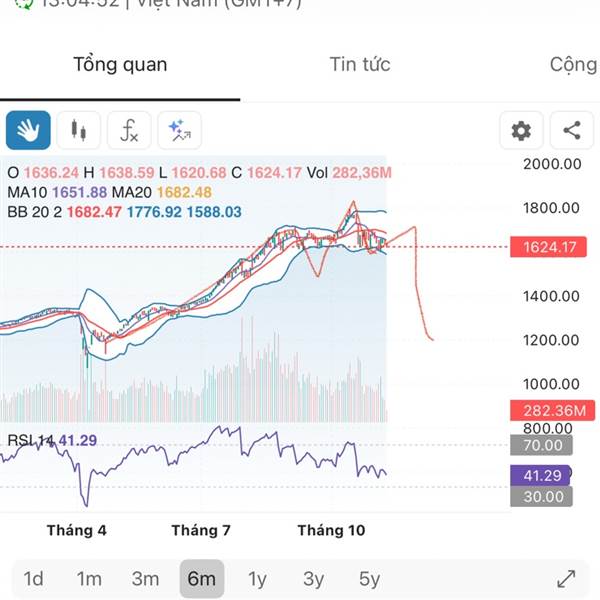Viewport: 600px width, 600px height.
Task: Select the 6m timeframe
Action: coord(201,578)
